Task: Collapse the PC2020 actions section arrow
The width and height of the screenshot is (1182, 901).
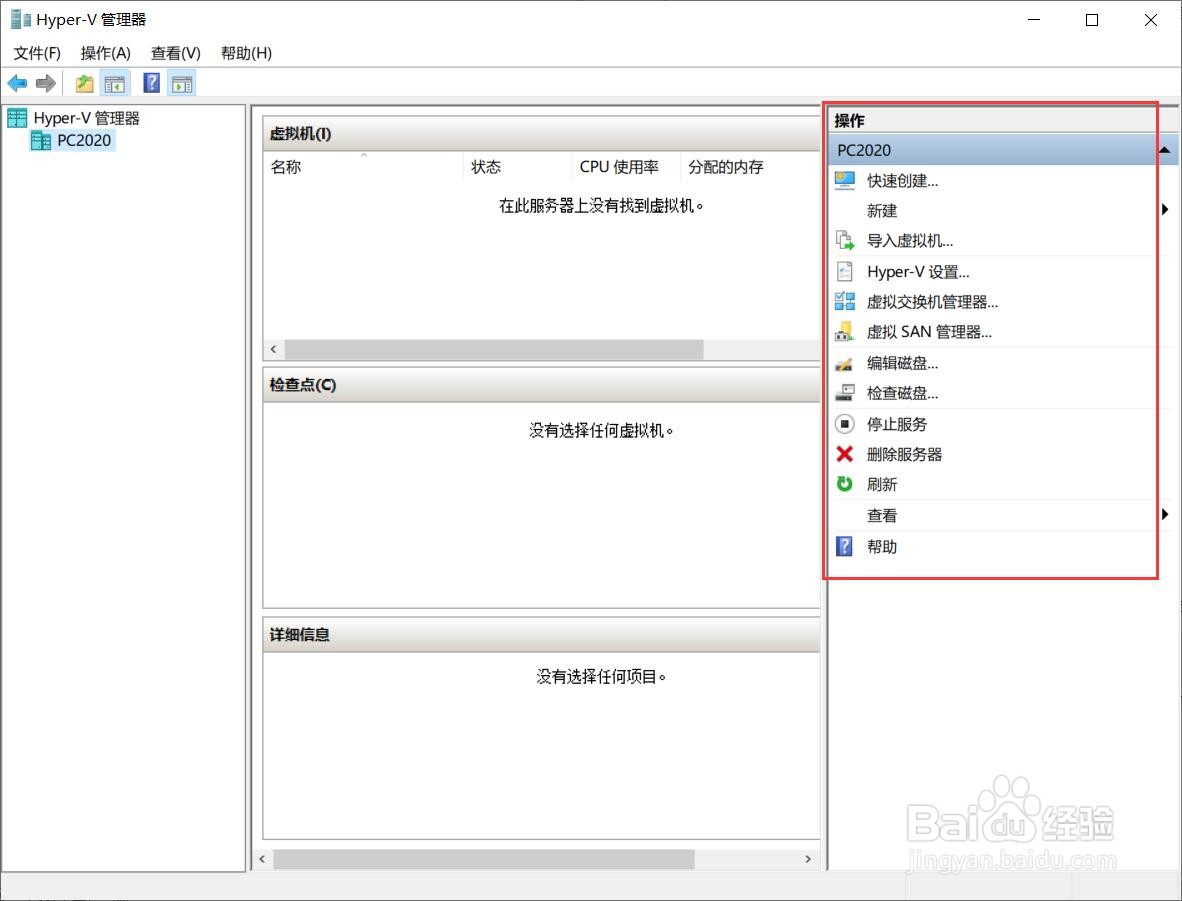Action: click(1165, 150)
